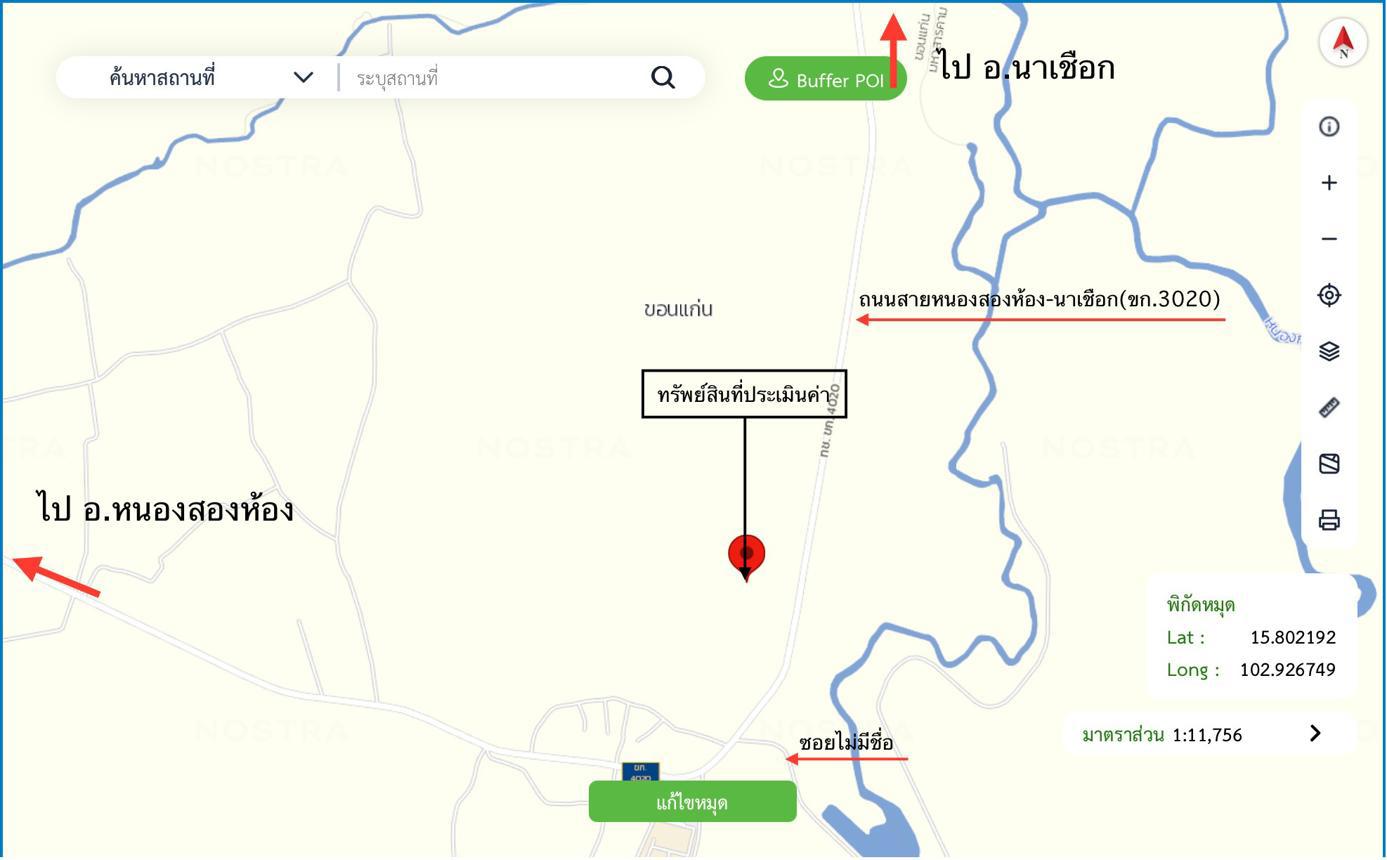Click the Buffer POI button
This screenshot has height=860, width=1387.
point(826,79)
